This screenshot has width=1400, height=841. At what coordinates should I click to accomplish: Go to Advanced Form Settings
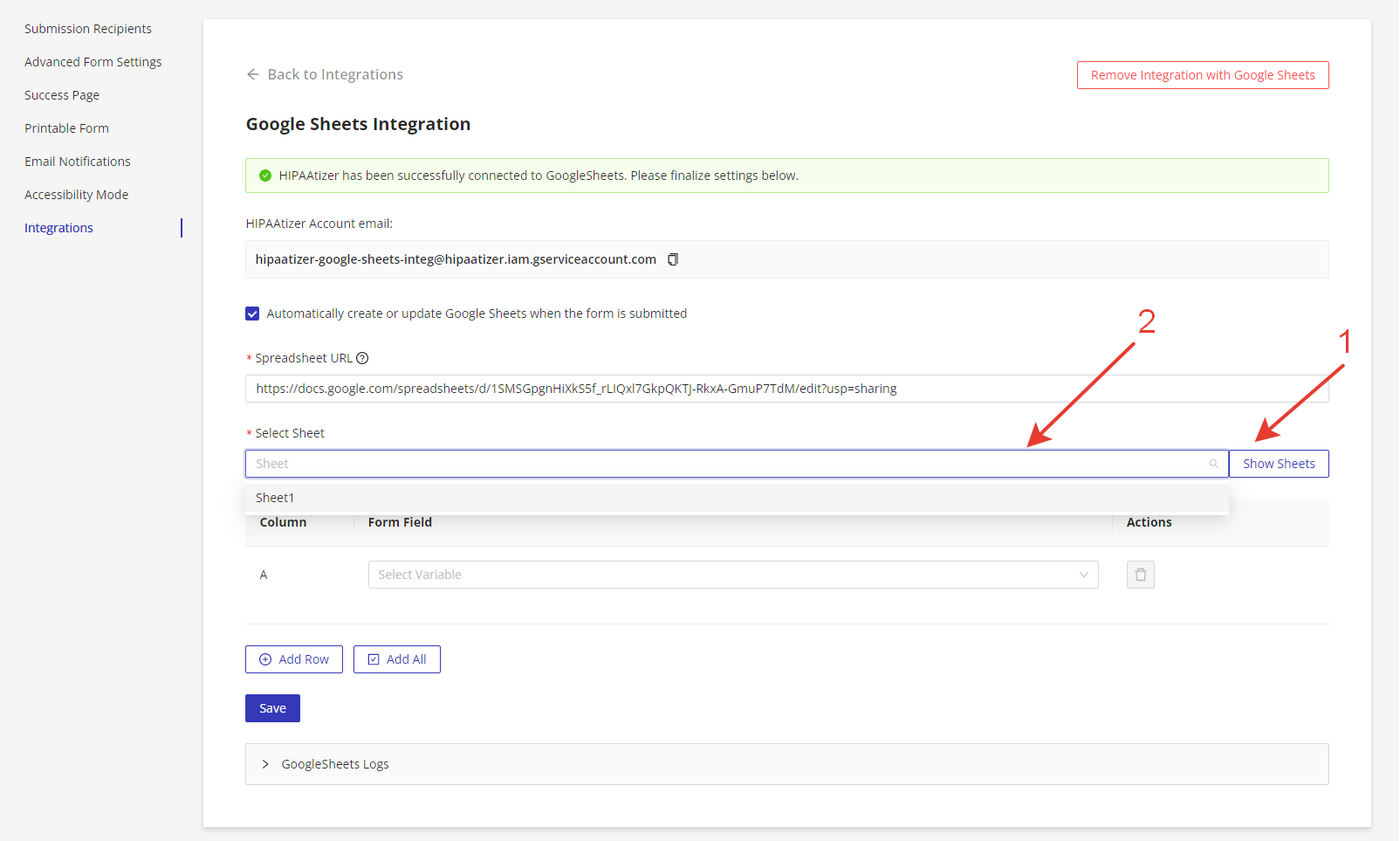click(x=93, y=62)
